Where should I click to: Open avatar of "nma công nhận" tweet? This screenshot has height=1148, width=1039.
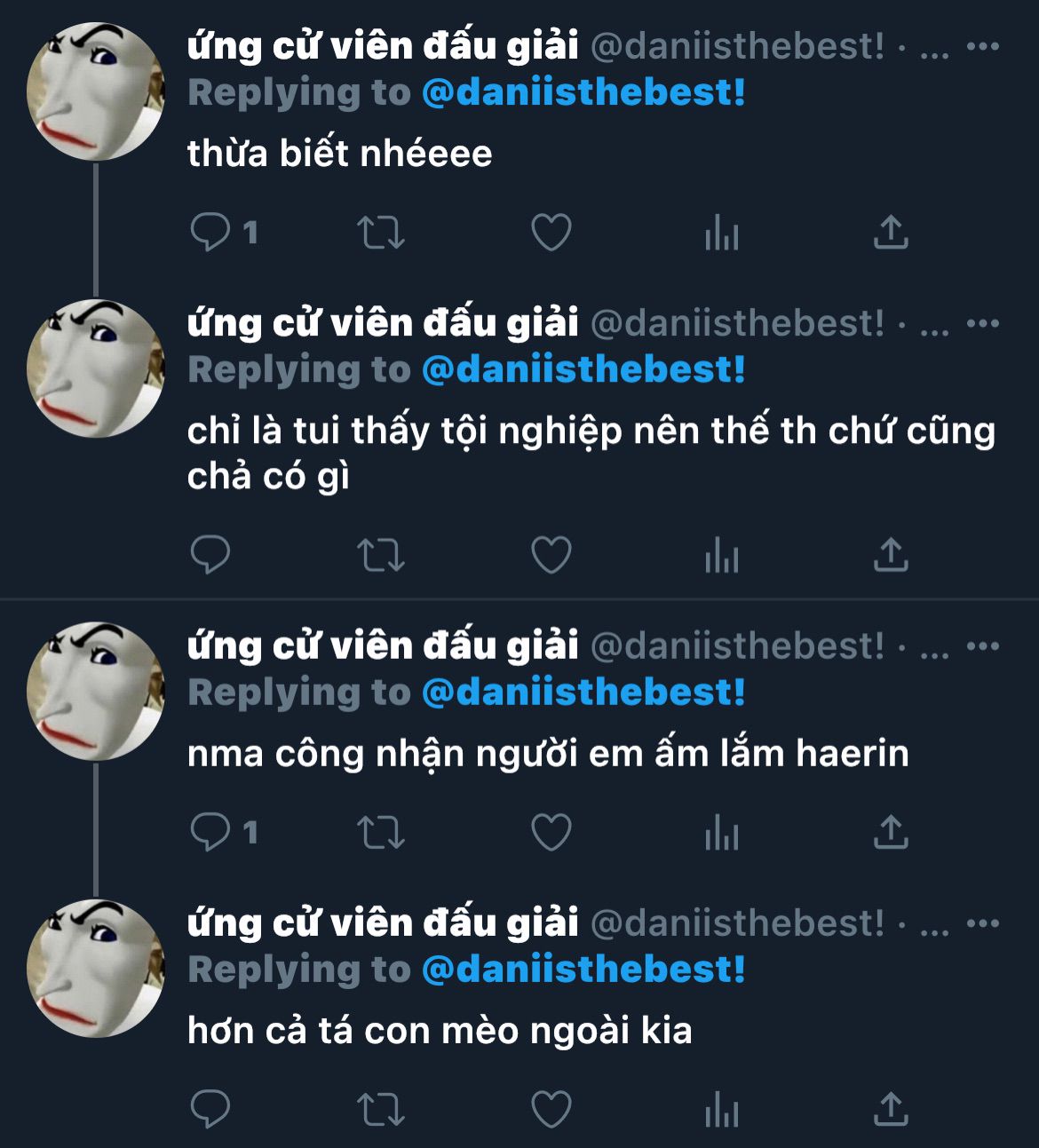tap(96, 691)
